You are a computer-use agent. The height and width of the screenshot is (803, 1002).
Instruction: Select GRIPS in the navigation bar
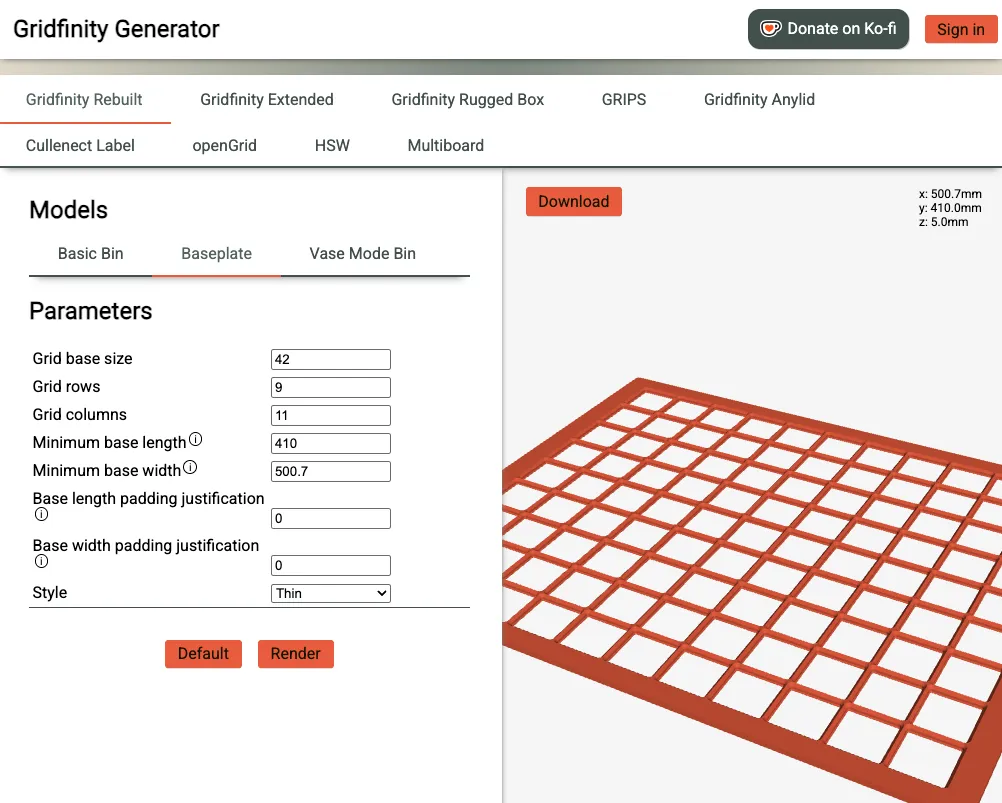(623, 99)
